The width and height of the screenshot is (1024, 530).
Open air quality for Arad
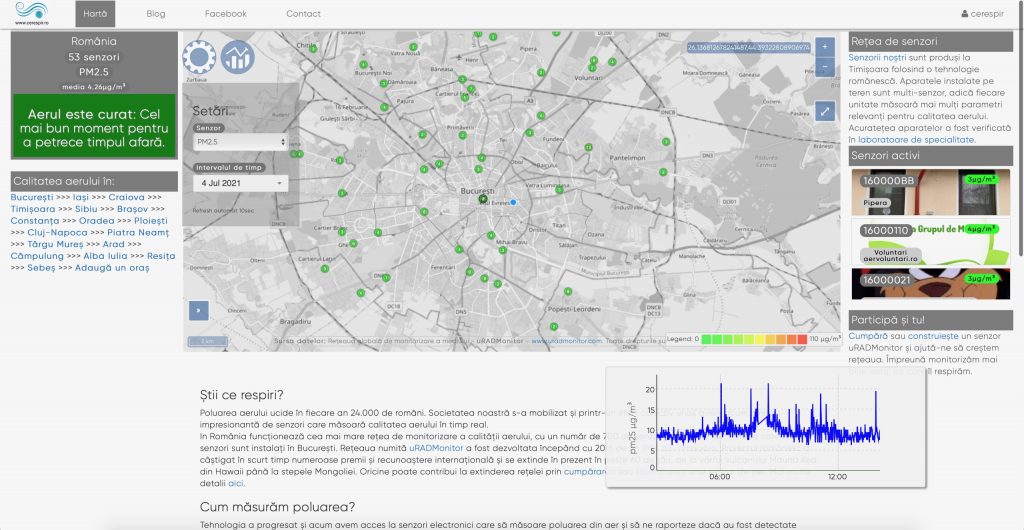[x=114, y=244]
